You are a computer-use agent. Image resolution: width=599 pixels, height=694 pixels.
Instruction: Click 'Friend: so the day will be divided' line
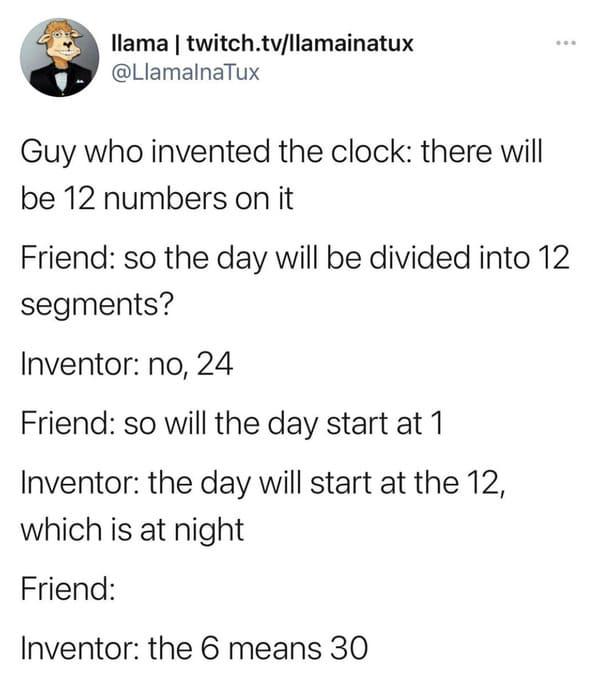pyautogui.click(x=295, y=258)
